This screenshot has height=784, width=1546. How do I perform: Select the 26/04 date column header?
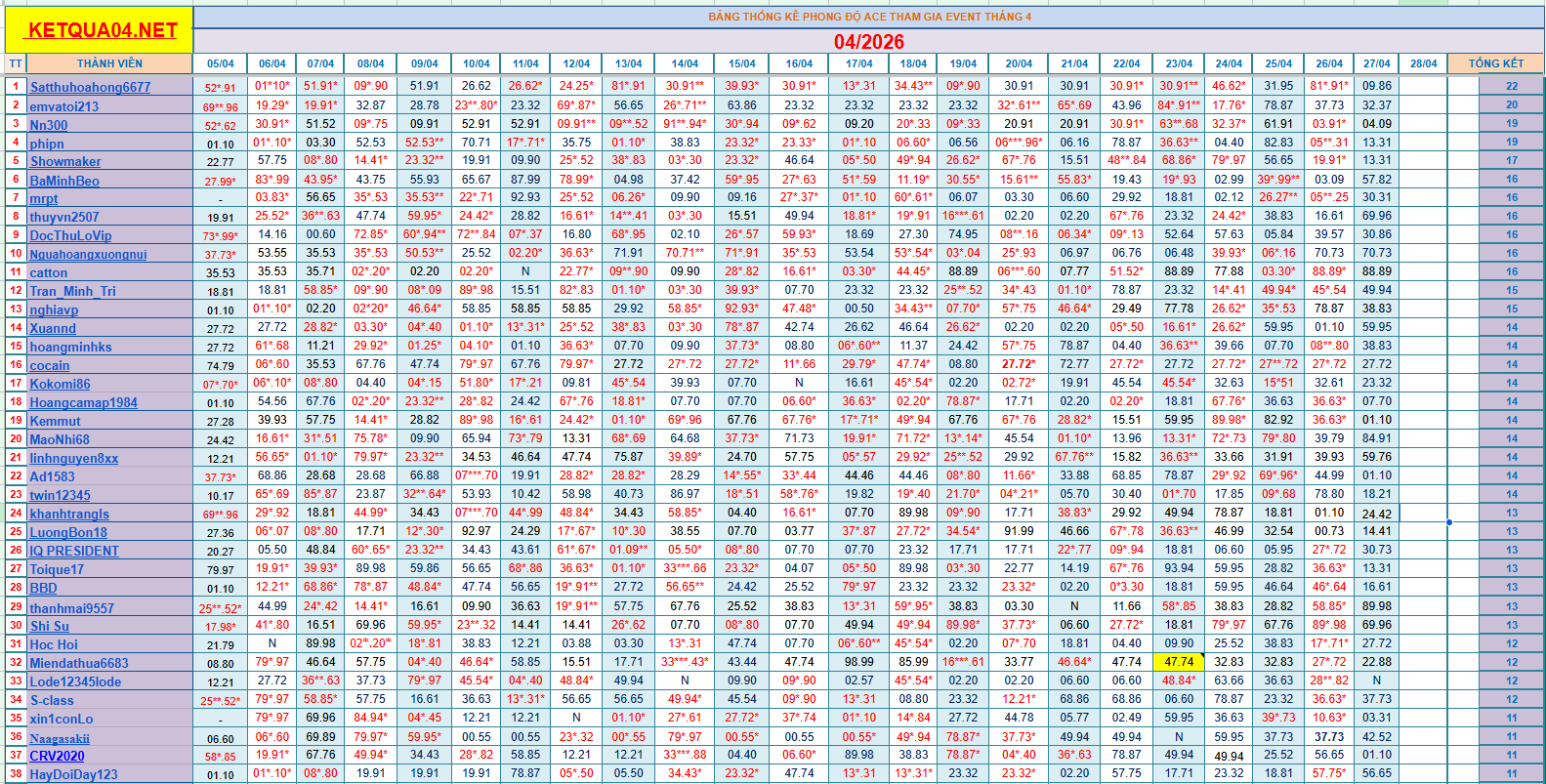point(1329,63)
